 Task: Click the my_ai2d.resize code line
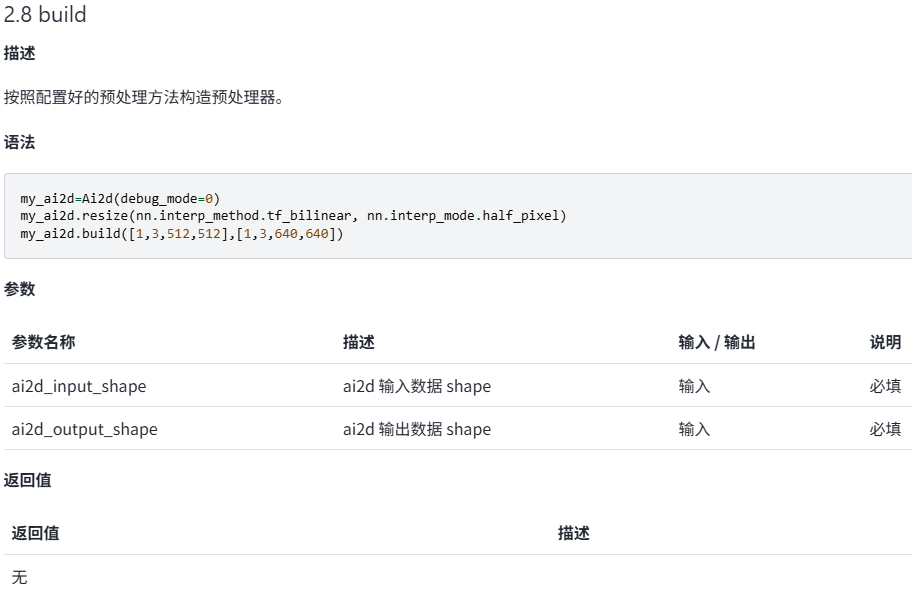click(293, 216)
